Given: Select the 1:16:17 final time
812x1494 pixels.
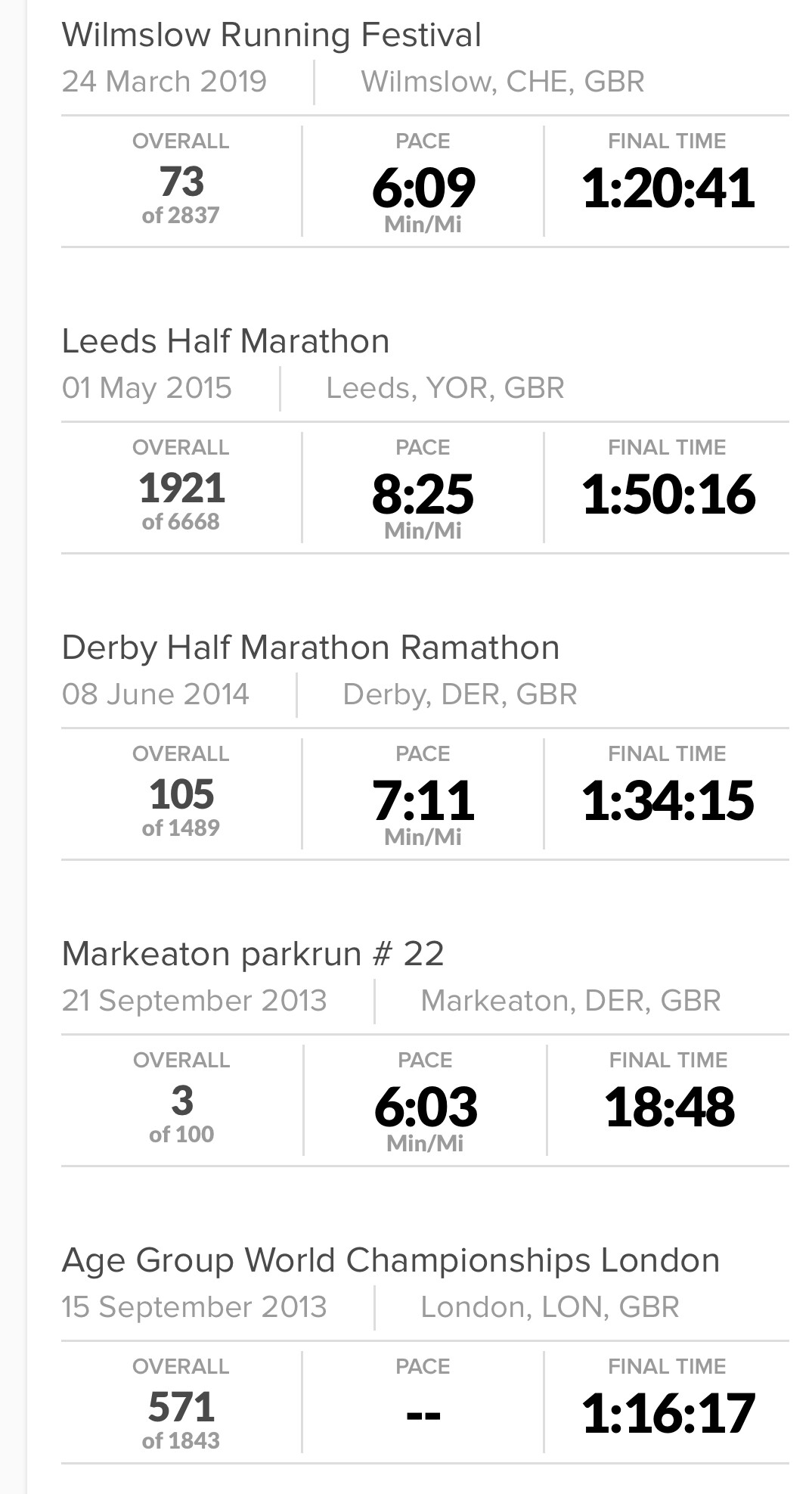Looking at the screenshot, I should [668, 1413].
